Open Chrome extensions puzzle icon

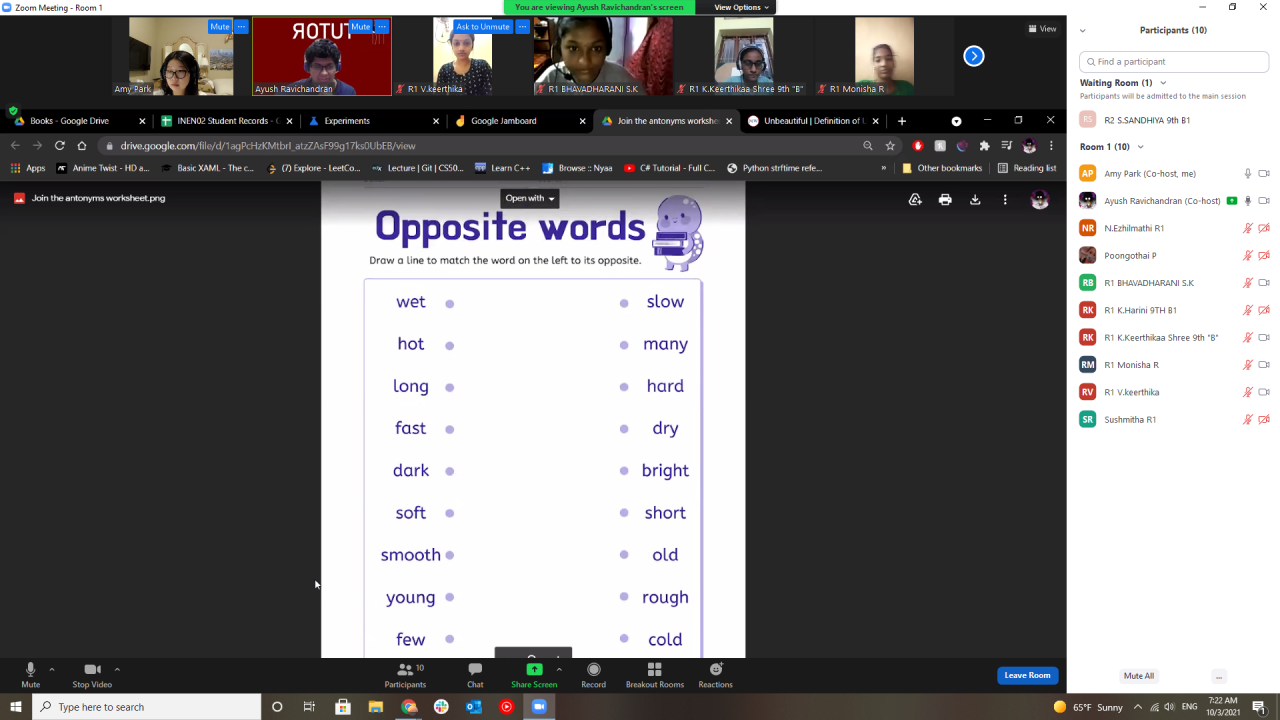[x=984, y=146]
